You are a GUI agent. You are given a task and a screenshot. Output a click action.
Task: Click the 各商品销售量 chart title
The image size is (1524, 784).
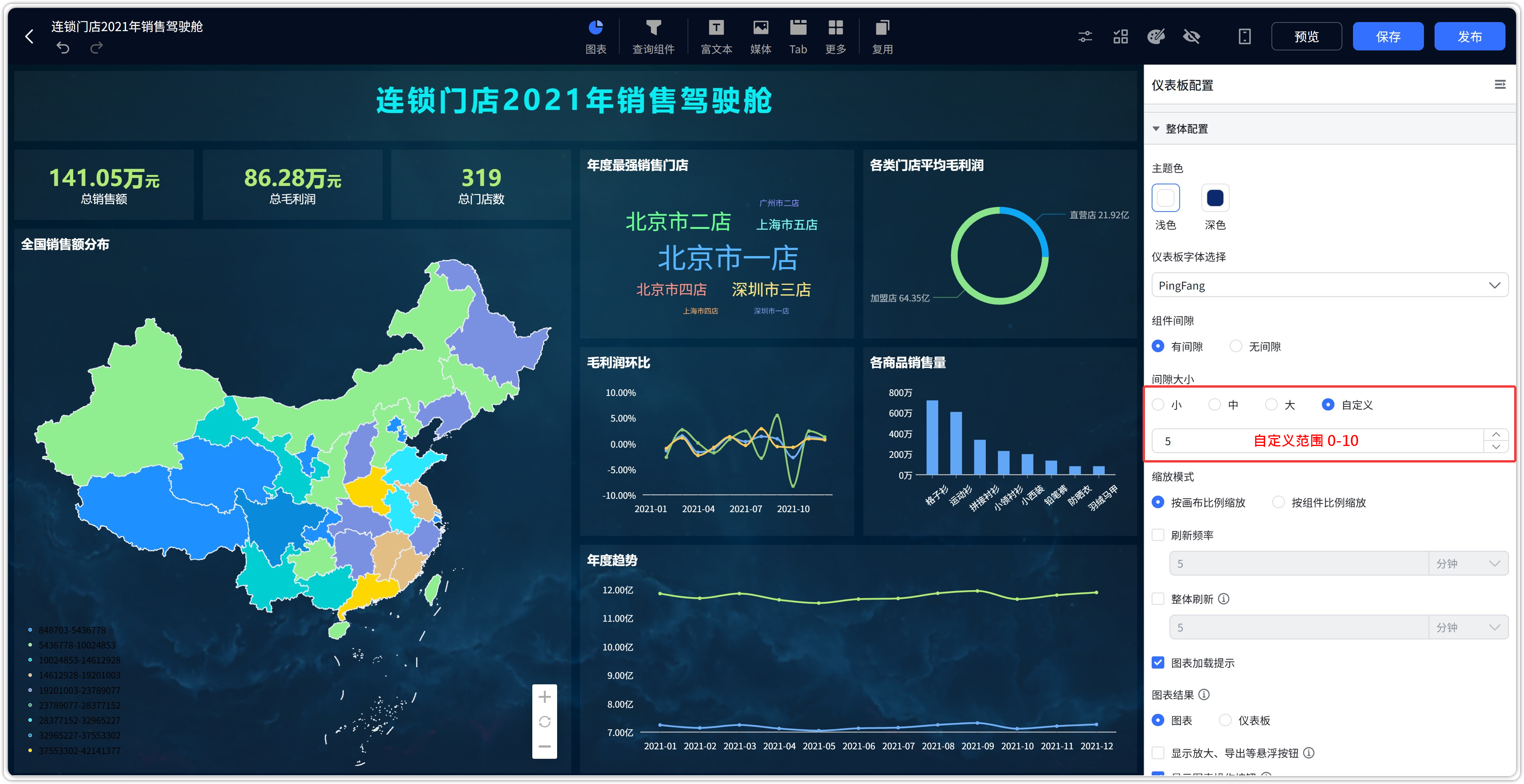(907, 362)
